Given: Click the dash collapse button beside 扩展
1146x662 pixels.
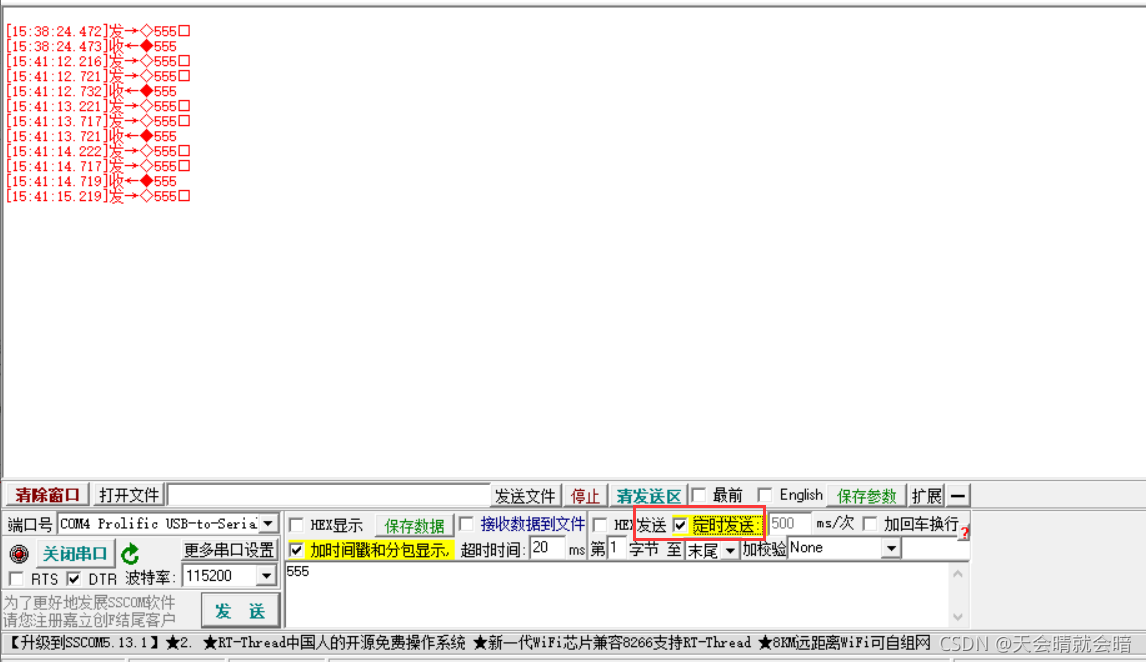Looking at the screenshot, I should click(958, 495).
